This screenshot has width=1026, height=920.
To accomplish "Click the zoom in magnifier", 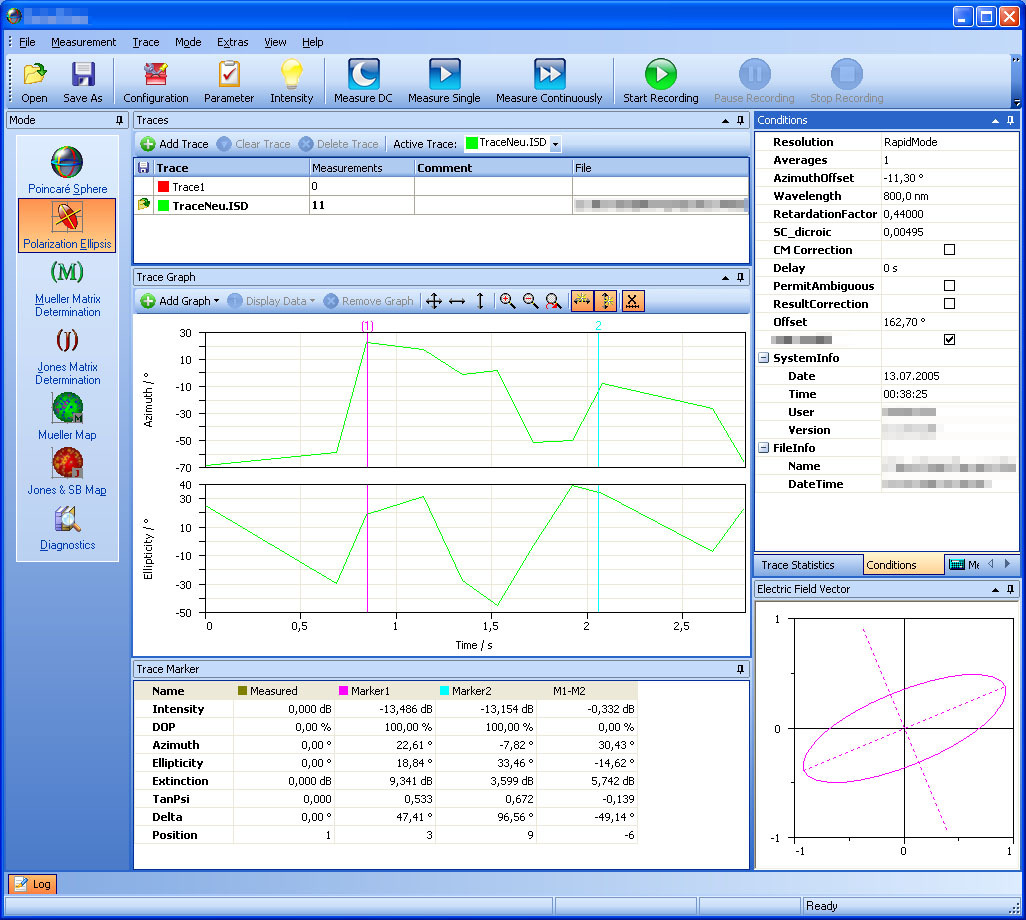I will [x=507, y=301].
